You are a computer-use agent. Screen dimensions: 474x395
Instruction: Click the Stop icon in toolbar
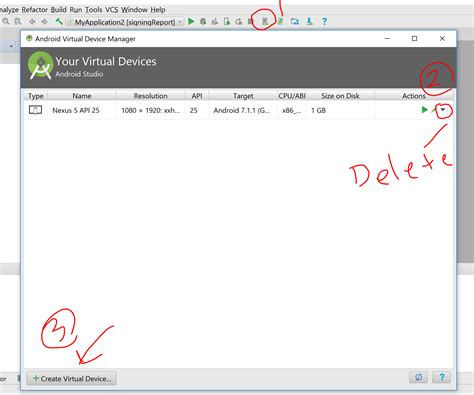250,22
